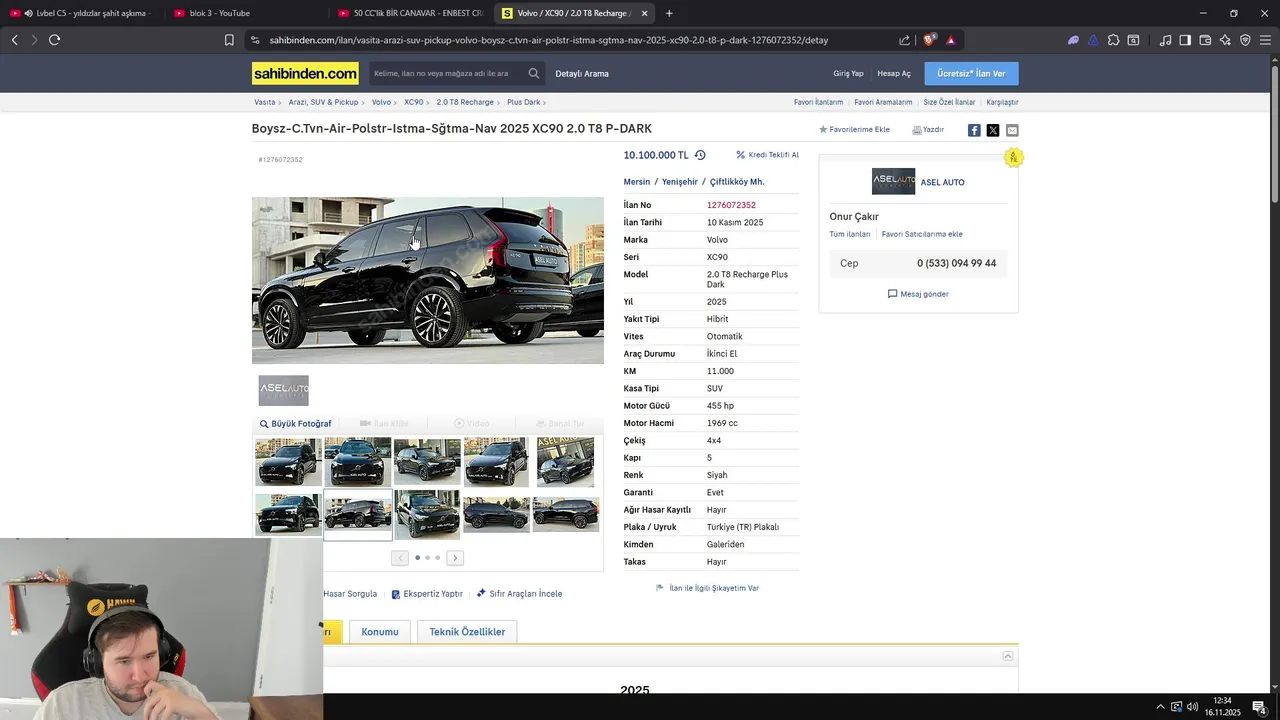This screenshot has height=720, width=1280.
Task: Click Favori Satıcılarıma ekle link
Action: point(922,234)
